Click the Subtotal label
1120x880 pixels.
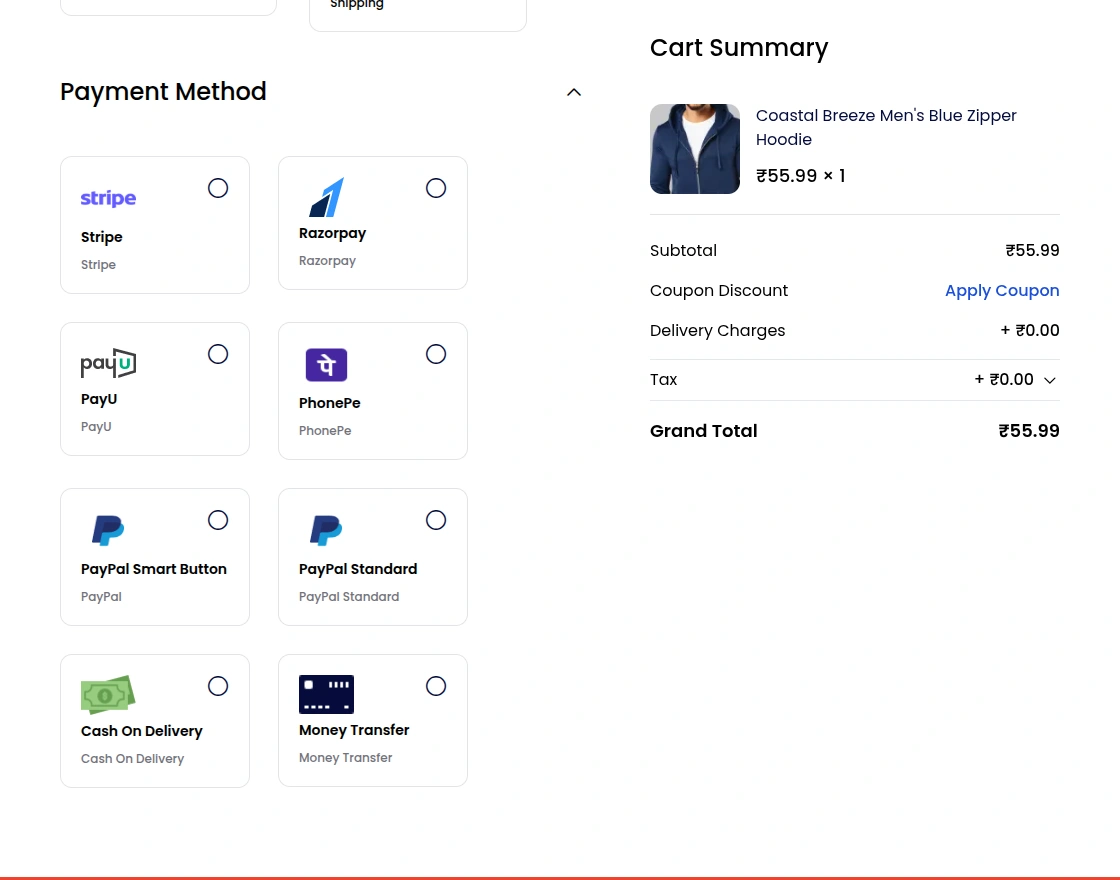(683, 251)
